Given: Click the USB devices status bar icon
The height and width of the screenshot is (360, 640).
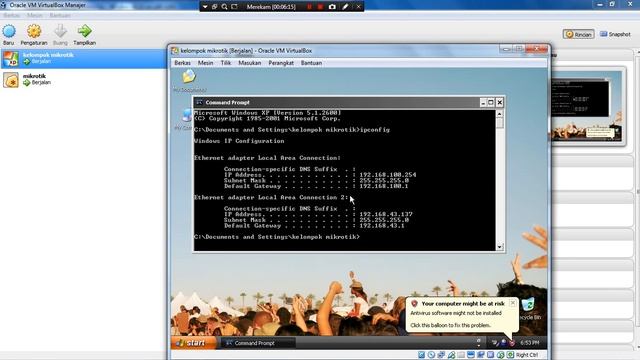Looking at the screenshot, I should (451, 355).
